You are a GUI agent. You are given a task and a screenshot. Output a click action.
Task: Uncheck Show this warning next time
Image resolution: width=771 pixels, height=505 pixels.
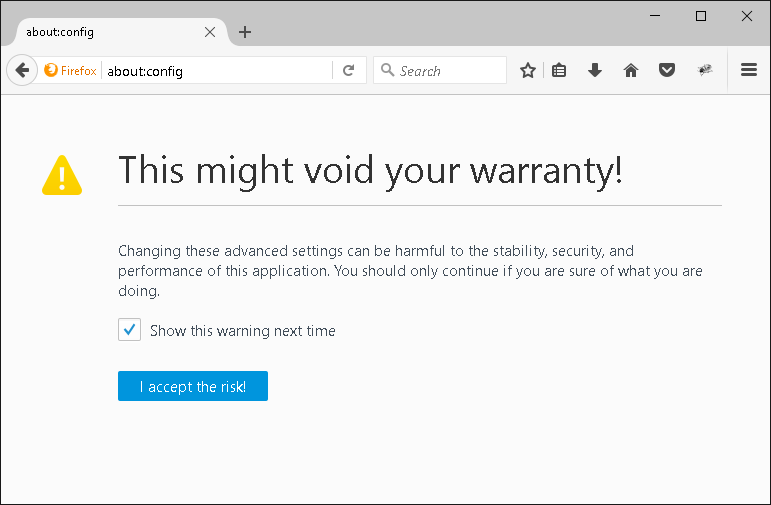(x=129, y=329)
